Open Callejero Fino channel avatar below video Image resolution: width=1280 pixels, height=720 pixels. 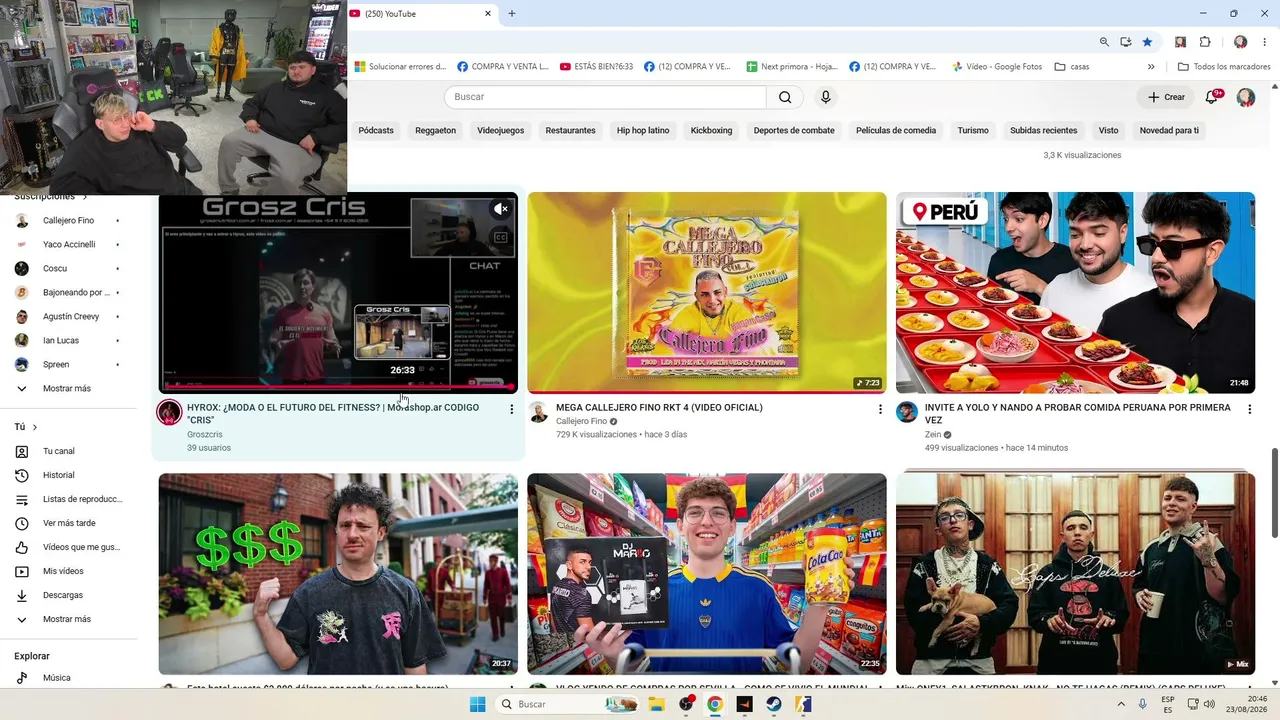[x=538, y=412]
